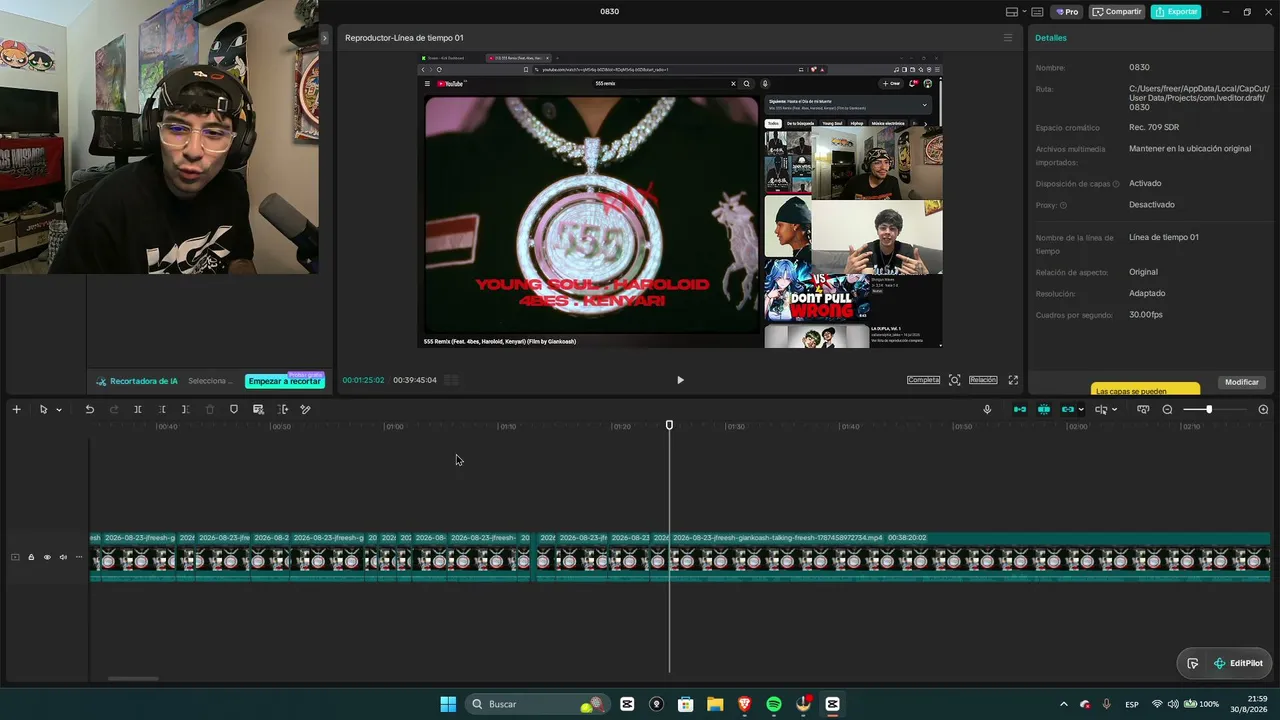The image size is (1280, 720).
Task: Delete left of playhead trim tool
Action: (x=162, y=409)
